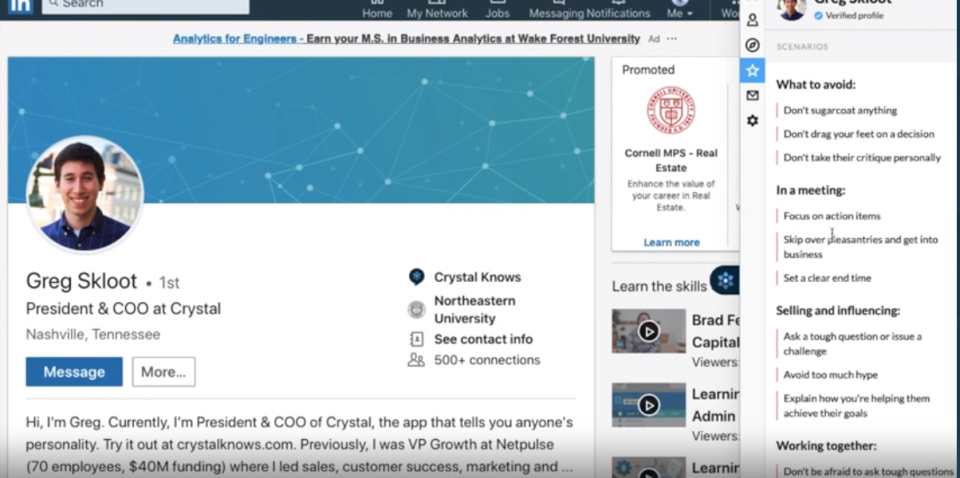The width and height of the screenshot is (960, 478).
Task: Go to My Network tab
Action: coord(437,13)
